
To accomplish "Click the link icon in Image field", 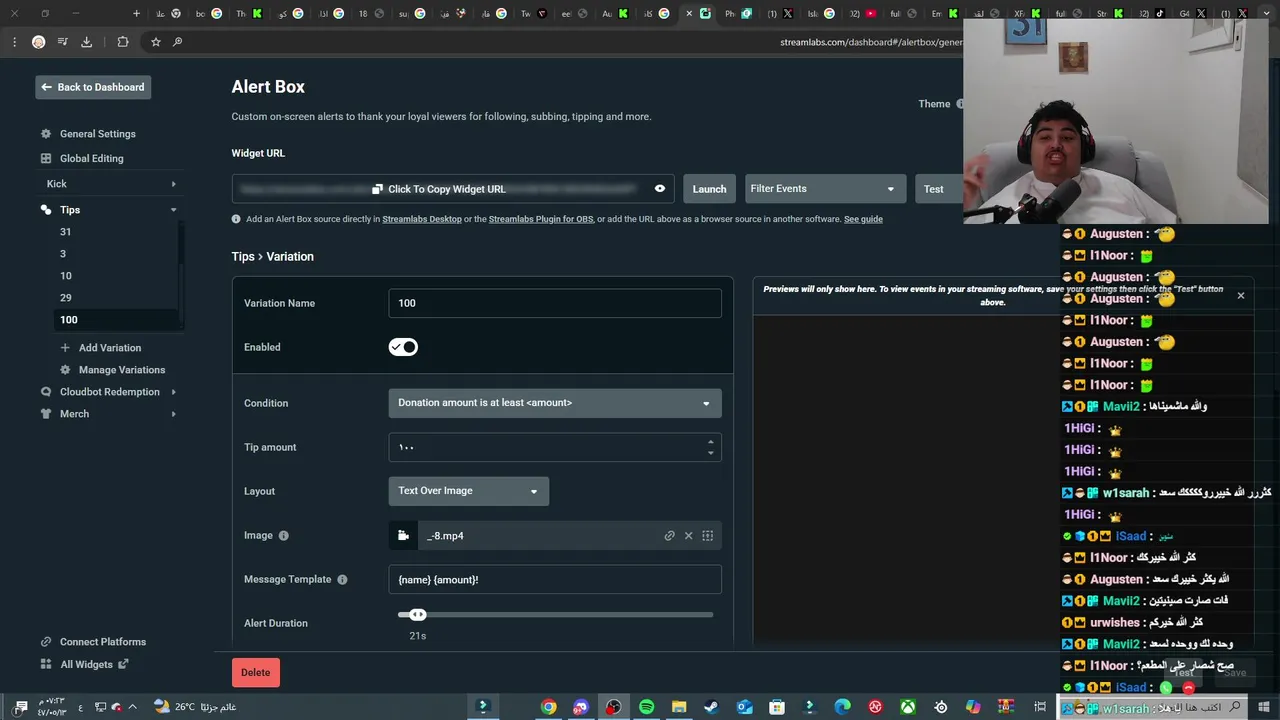I will click(x=669, y=536).
